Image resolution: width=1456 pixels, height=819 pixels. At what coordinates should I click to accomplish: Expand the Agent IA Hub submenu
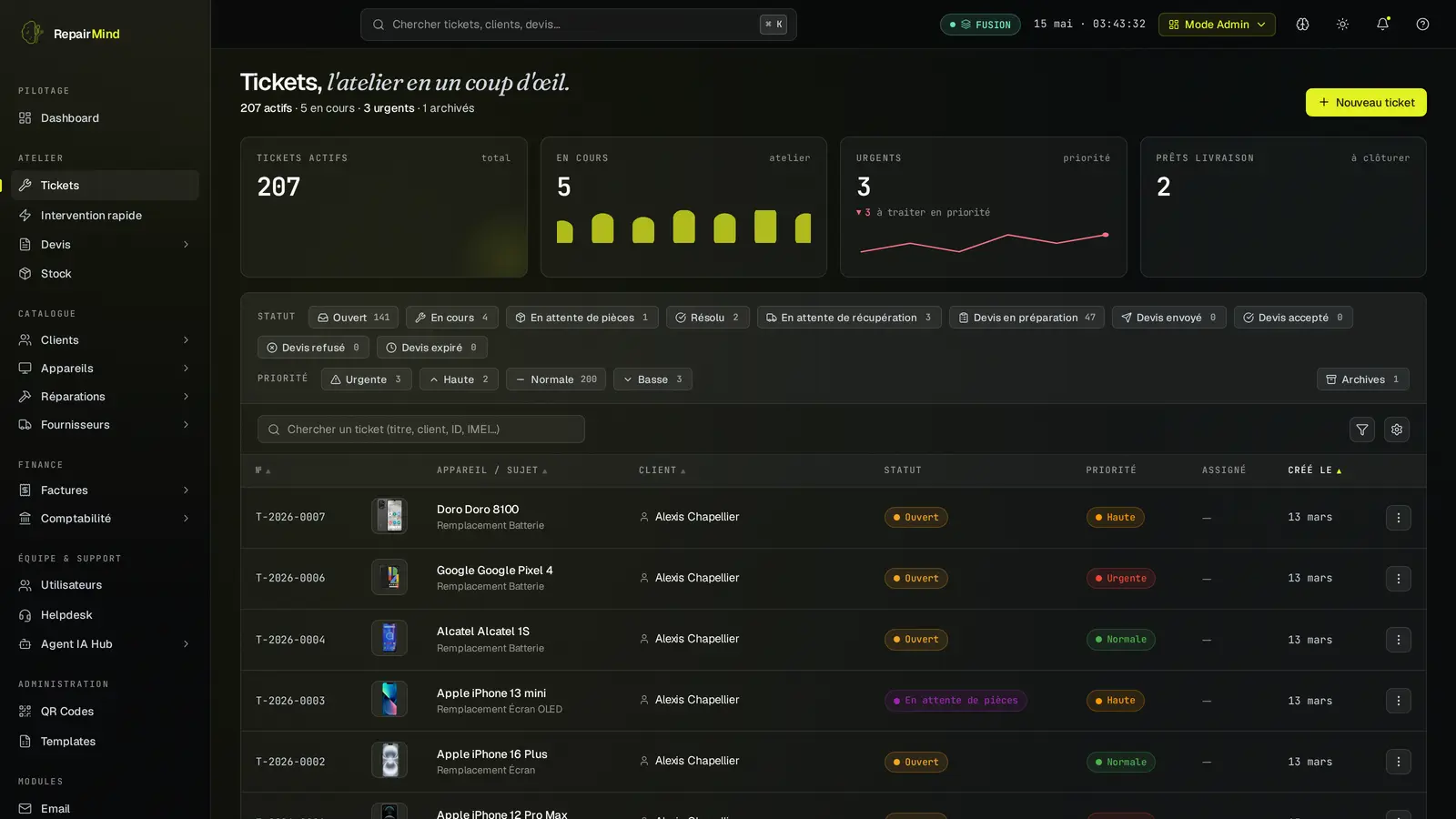click(187, 644)
